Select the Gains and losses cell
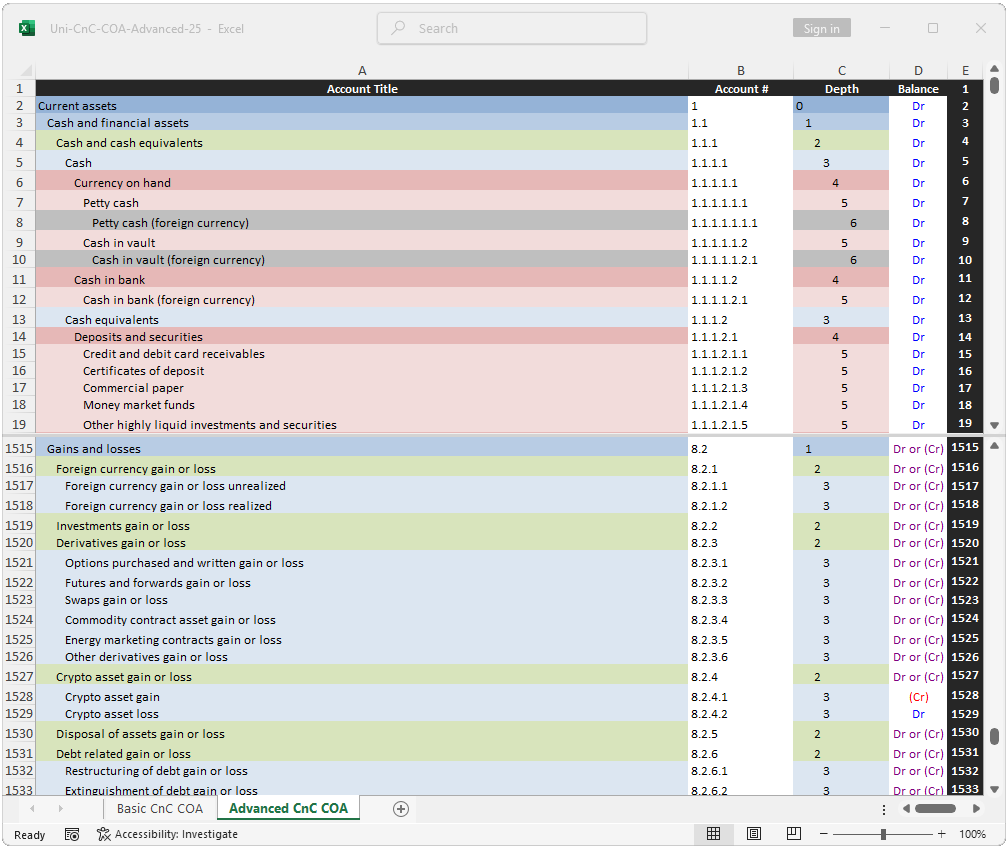Screen dimensions: 1008x849 pos(362,449)
